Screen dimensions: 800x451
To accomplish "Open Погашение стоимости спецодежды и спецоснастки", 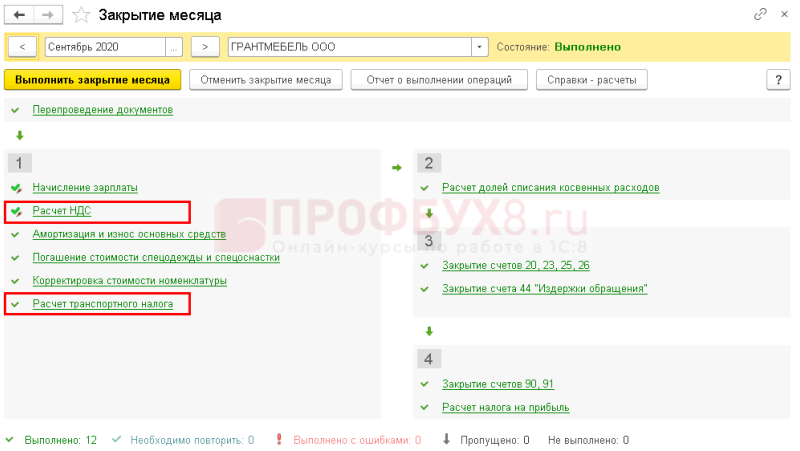I will pos(156,257).
